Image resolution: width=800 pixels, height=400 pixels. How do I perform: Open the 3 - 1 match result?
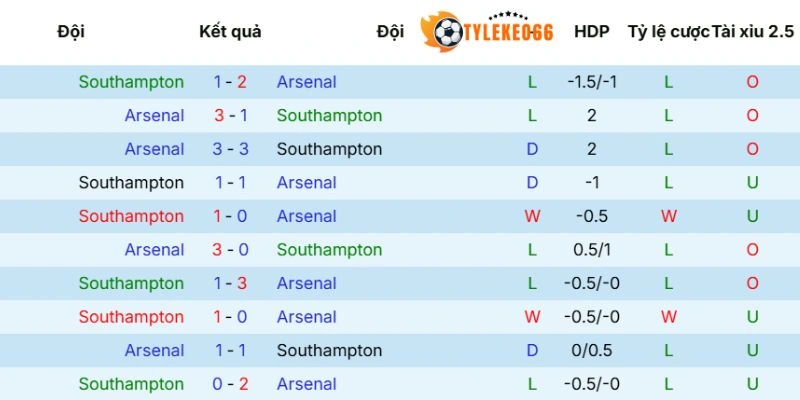click(230, 116)
